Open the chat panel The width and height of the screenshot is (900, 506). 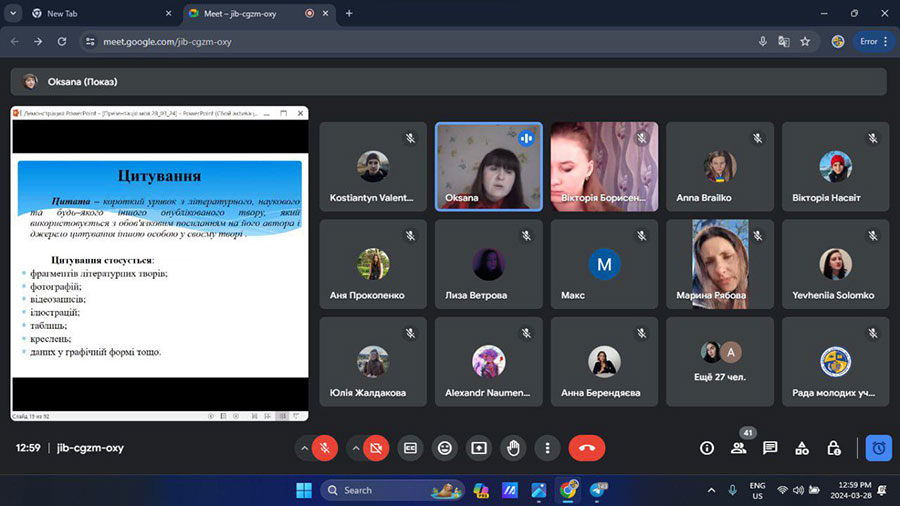pyautogui.click(x=770, y=448)
